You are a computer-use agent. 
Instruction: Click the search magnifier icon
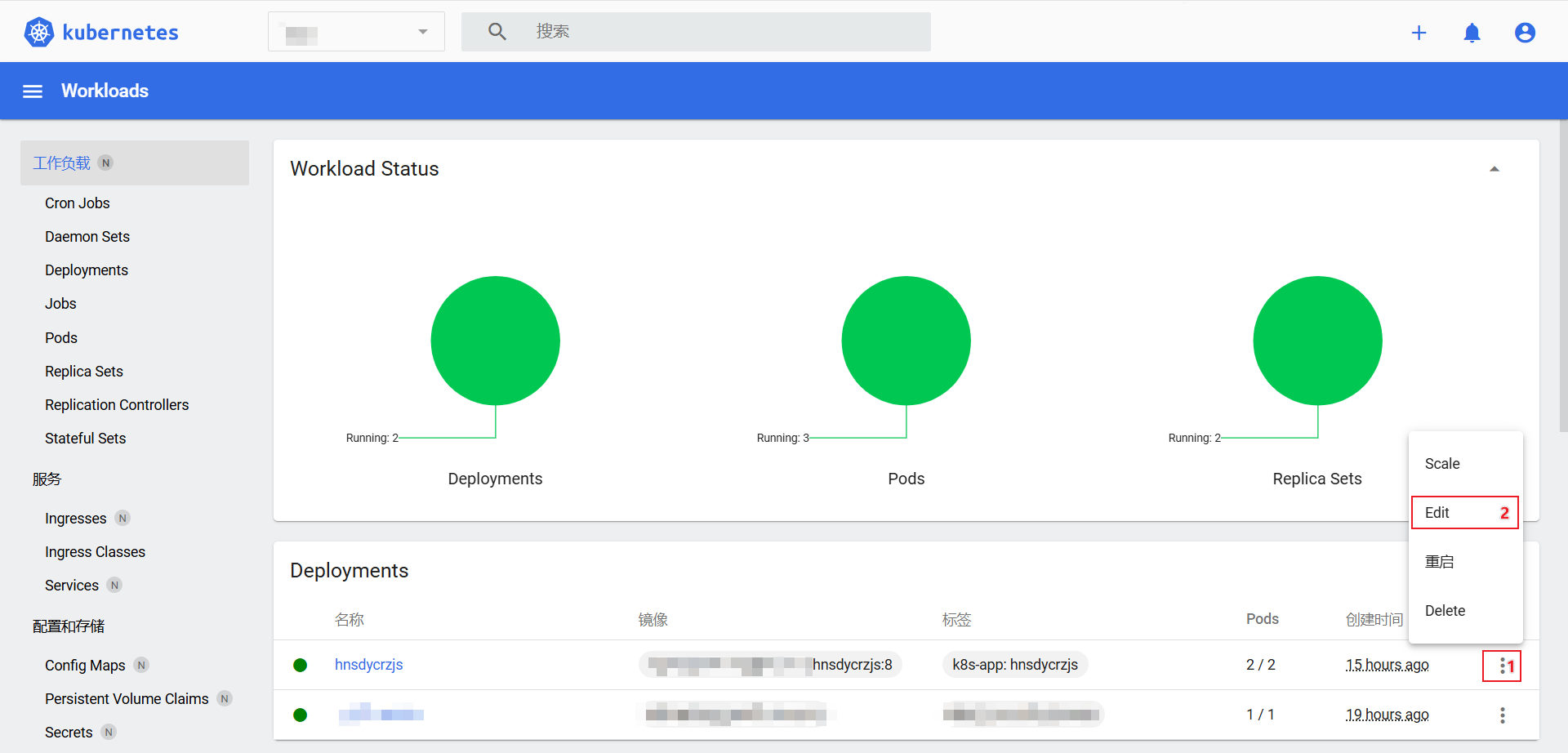(x=497, y=32)
